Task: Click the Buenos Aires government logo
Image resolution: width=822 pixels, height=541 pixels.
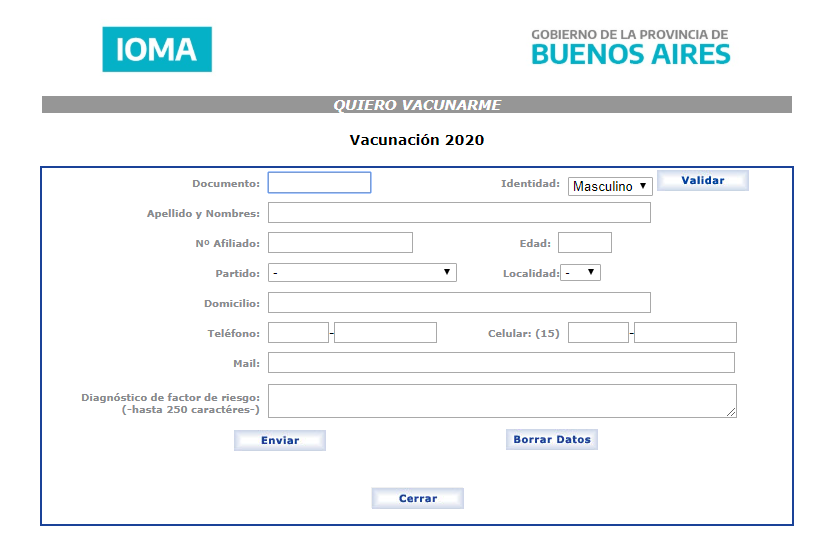Action: coord(630,47)
